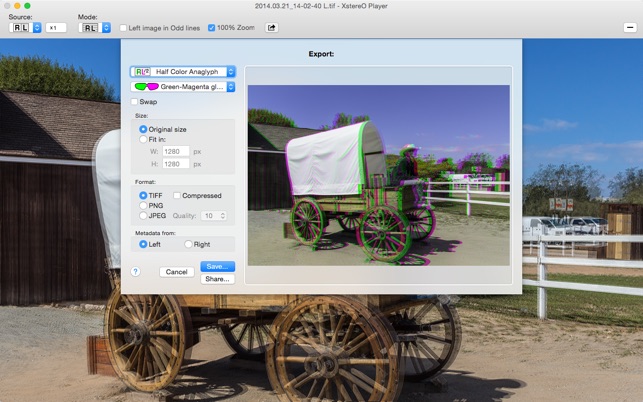Image resolution: width=643 pixels, height=402 pixels.
Task: Check the Compressed option for TIFF
Action: tap(177, 195)
